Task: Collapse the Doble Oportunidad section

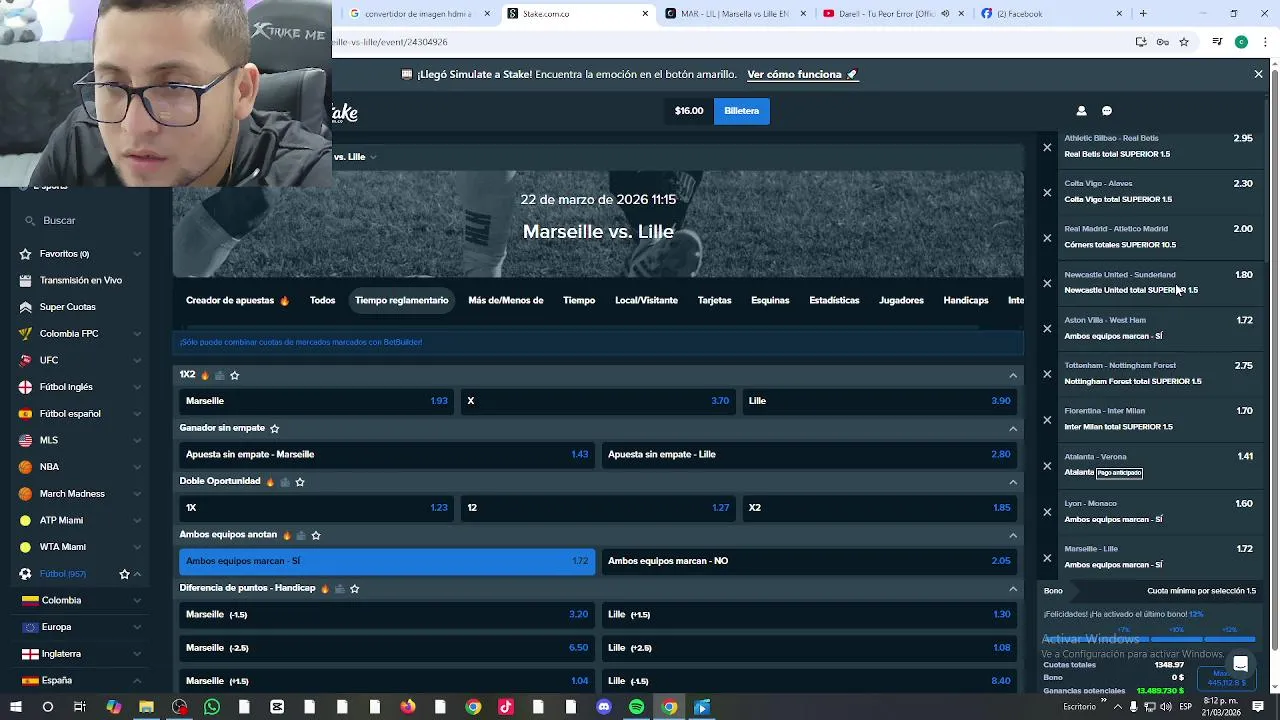Action: click(1013, 482)
